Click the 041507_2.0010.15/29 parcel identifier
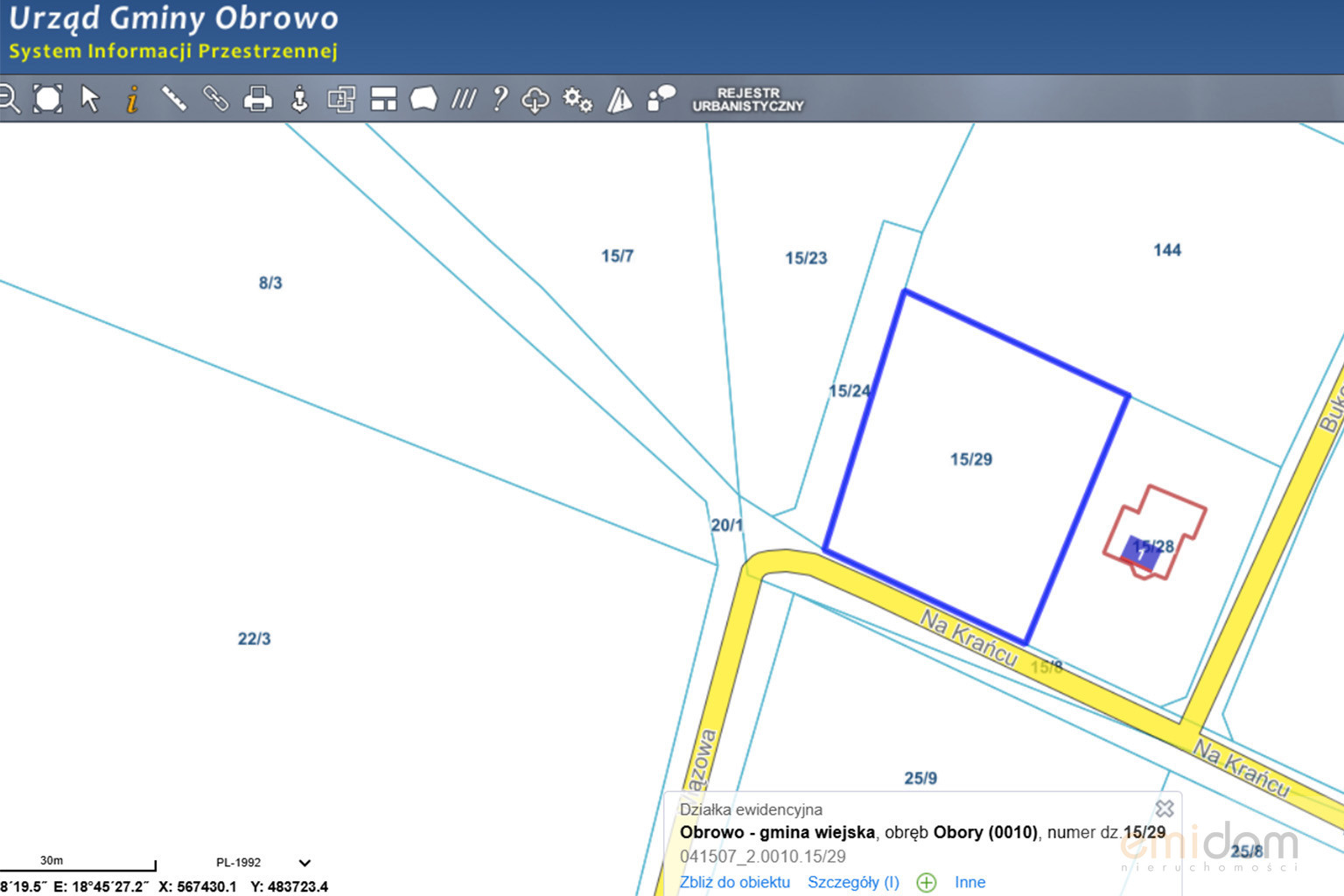Viewport: 1344px width, 896px height. point(763,857)
